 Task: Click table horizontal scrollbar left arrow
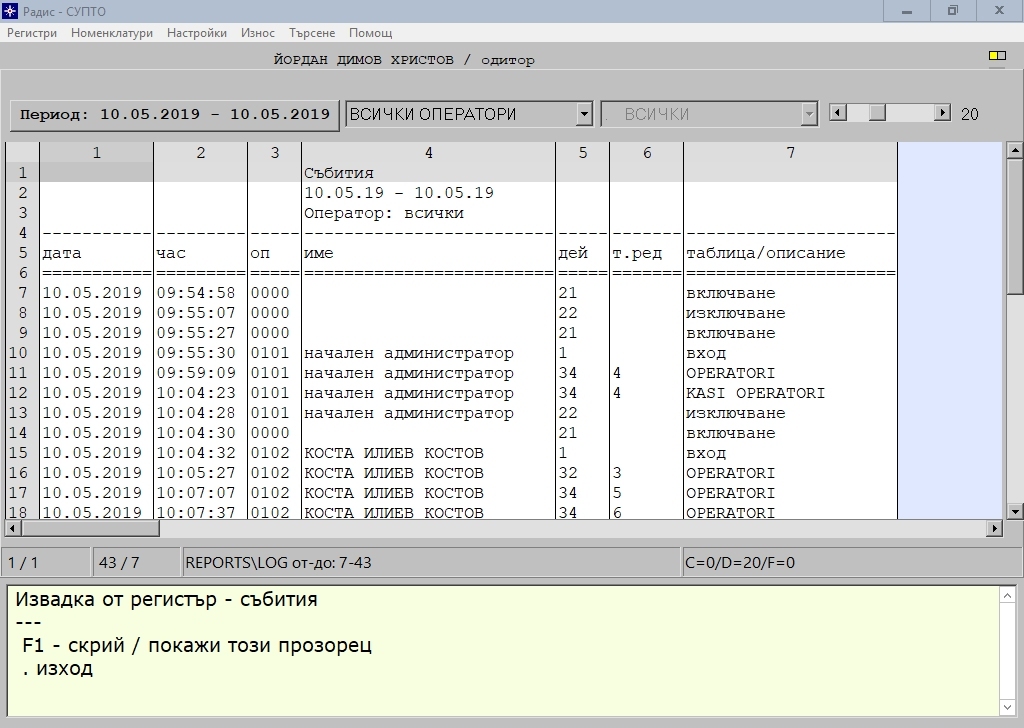(x=13, y=528)
